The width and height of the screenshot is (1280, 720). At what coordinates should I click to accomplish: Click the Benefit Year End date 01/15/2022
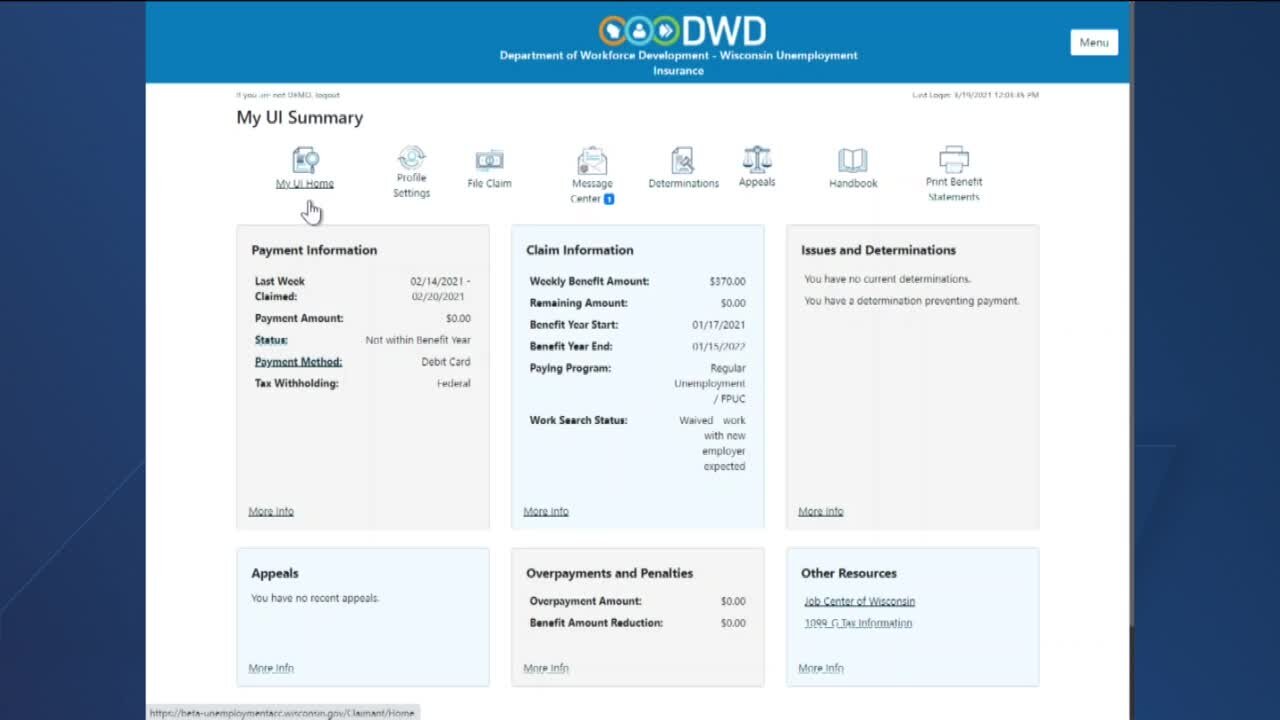[719, 347]
